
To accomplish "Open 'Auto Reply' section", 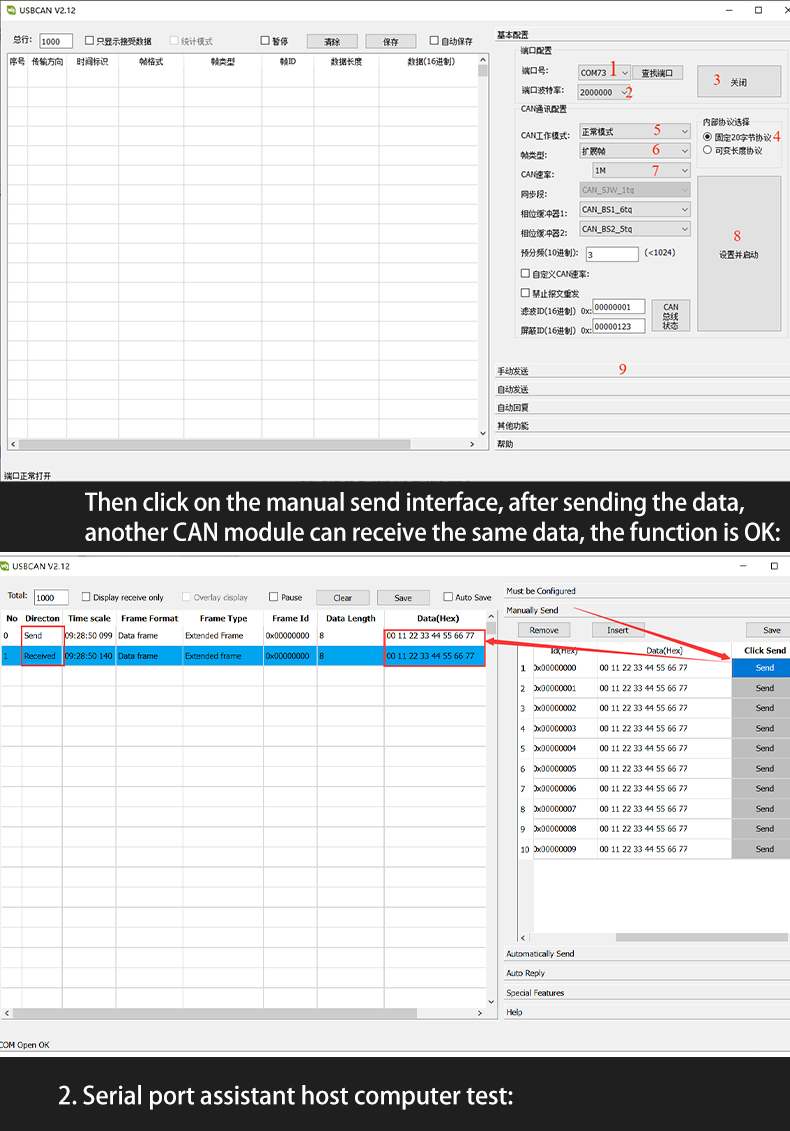I will coord(646,973).
